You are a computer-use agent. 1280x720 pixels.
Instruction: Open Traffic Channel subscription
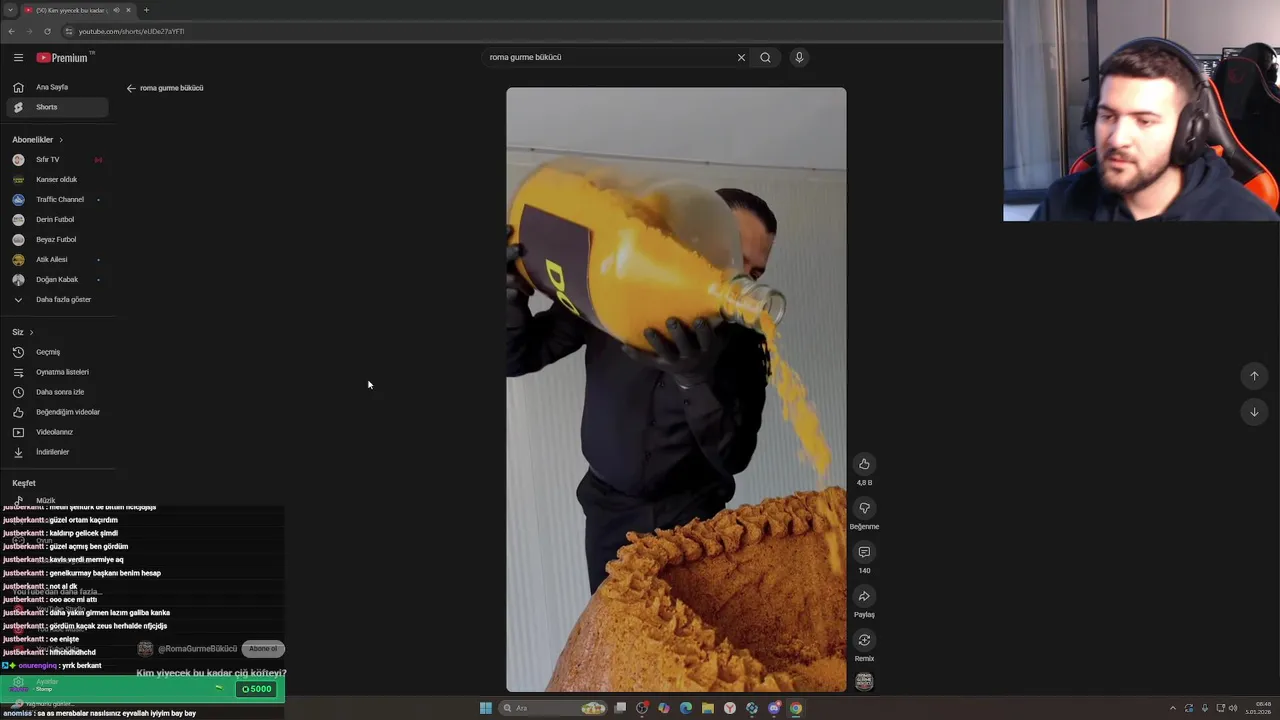pos(56,200)
